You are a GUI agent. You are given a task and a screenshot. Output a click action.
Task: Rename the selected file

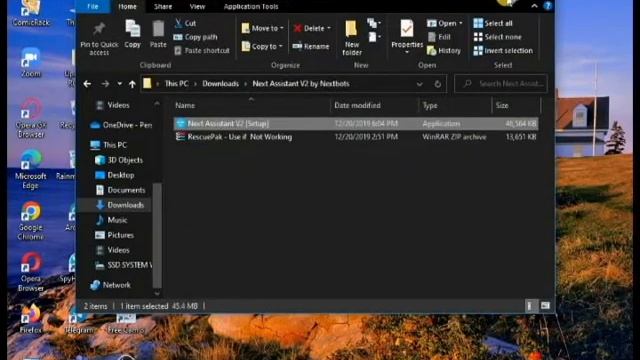pos(311,46)
